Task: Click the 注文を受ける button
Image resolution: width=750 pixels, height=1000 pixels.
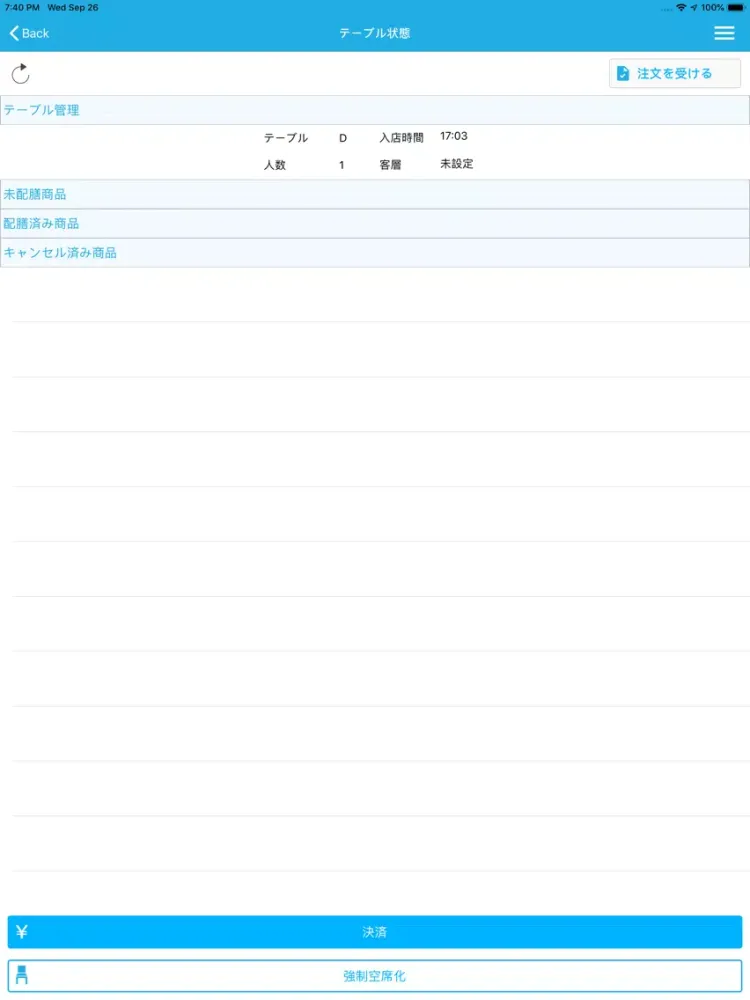Action: click(675, 73)
